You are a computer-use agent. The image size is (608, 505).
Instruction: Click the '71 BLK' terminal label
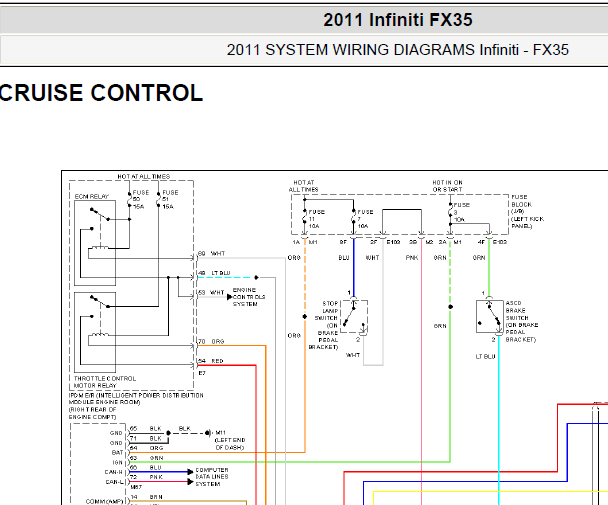coord(146,438)
